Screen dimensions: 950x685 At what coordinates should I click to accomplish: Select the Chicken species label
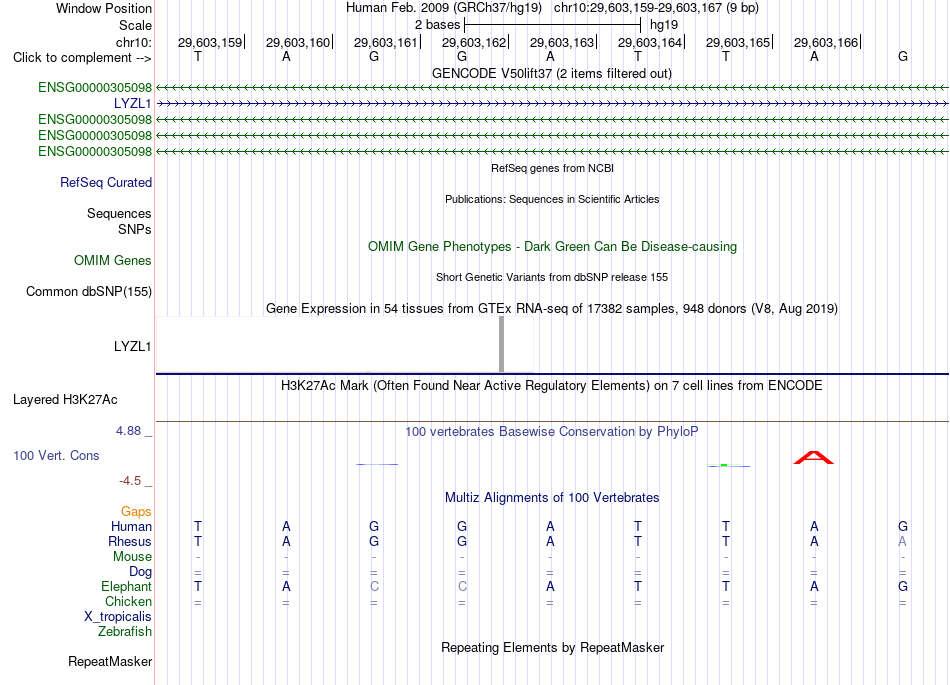128,601
